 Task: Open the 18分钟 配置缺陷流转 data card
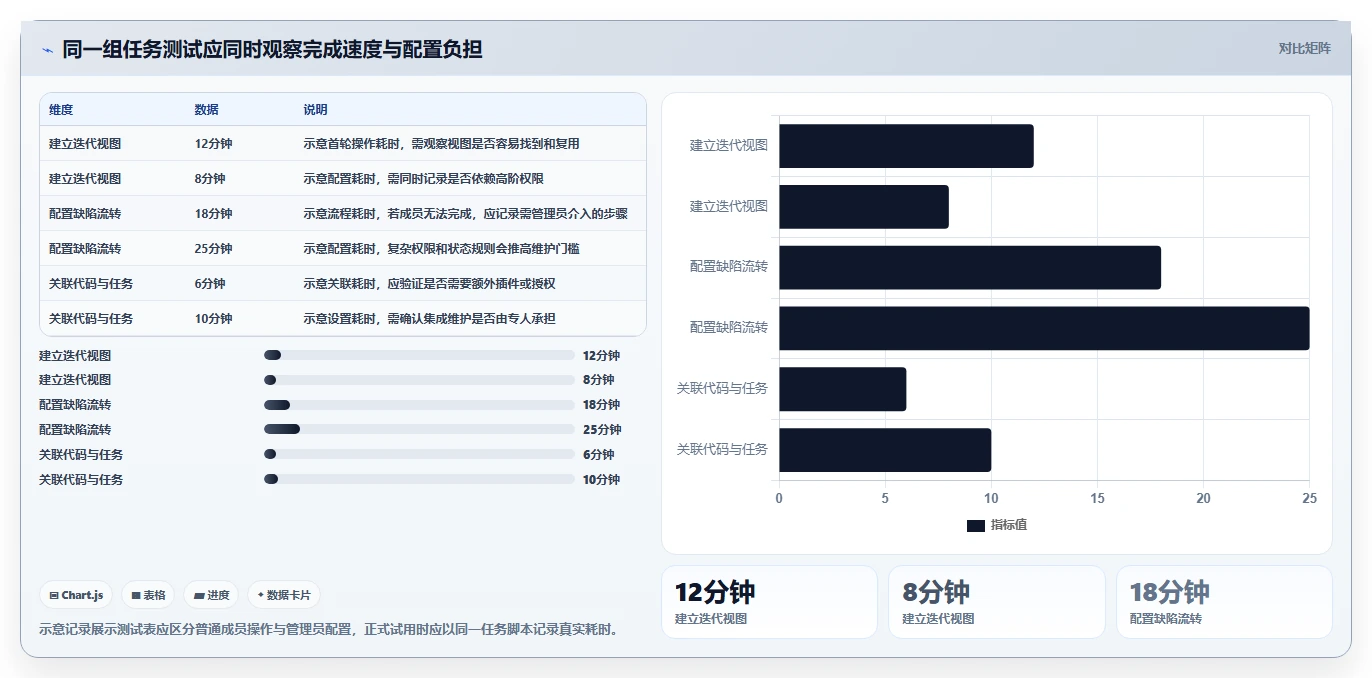pos(1224,602)
